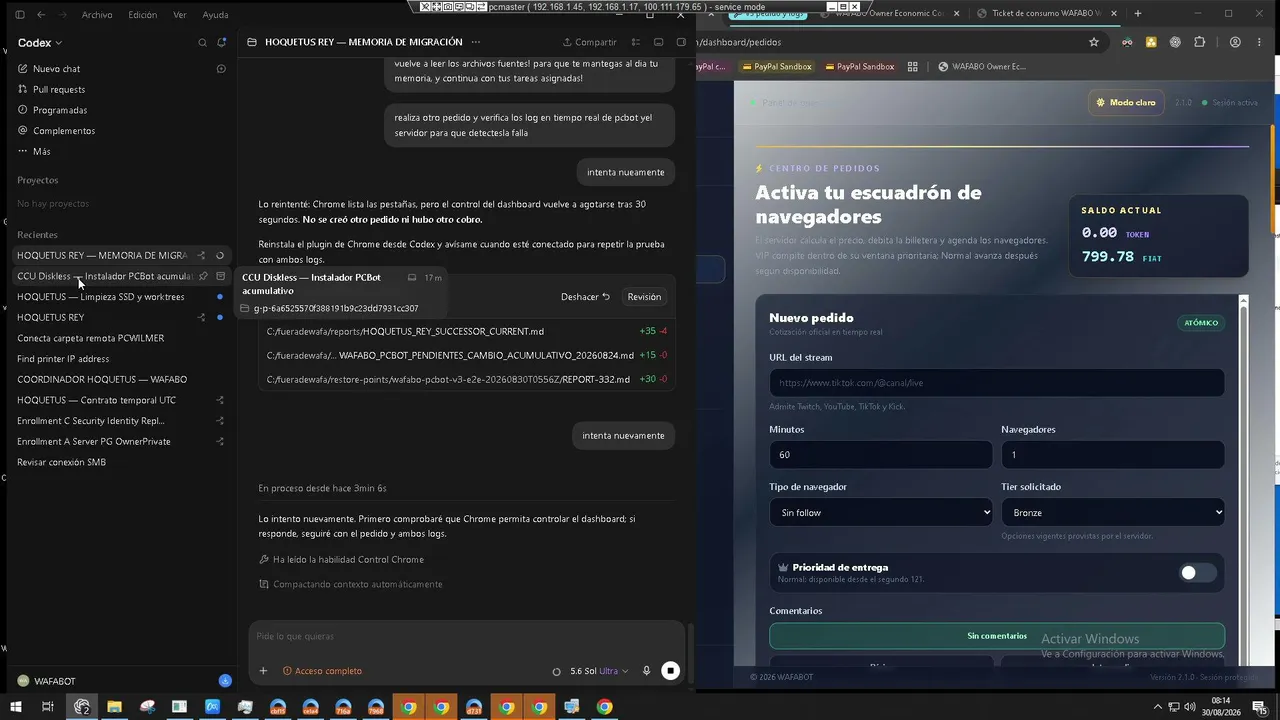Click the list-view icon next to Compartir
The height and width of the screenshot is (720, 1280).
636,42
